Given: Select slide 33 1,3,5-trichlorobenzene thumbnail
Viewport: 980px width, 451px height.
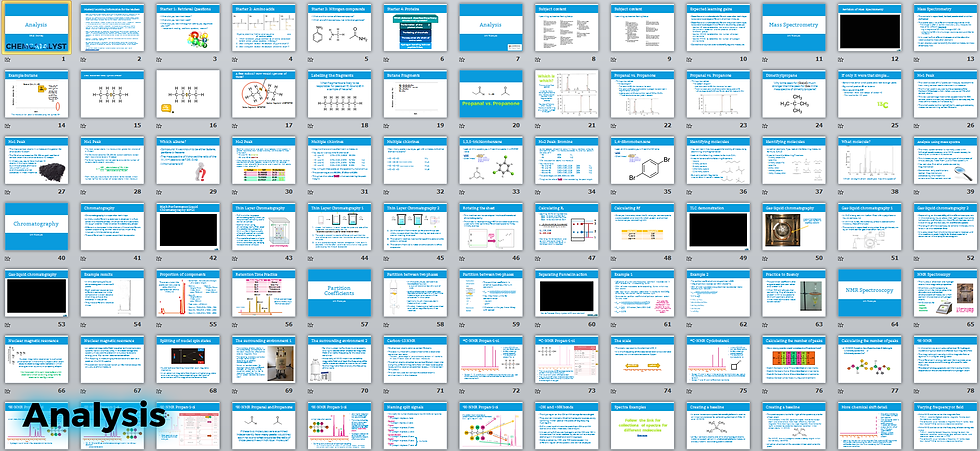Looking at the screenshot, I should point(491,160).
